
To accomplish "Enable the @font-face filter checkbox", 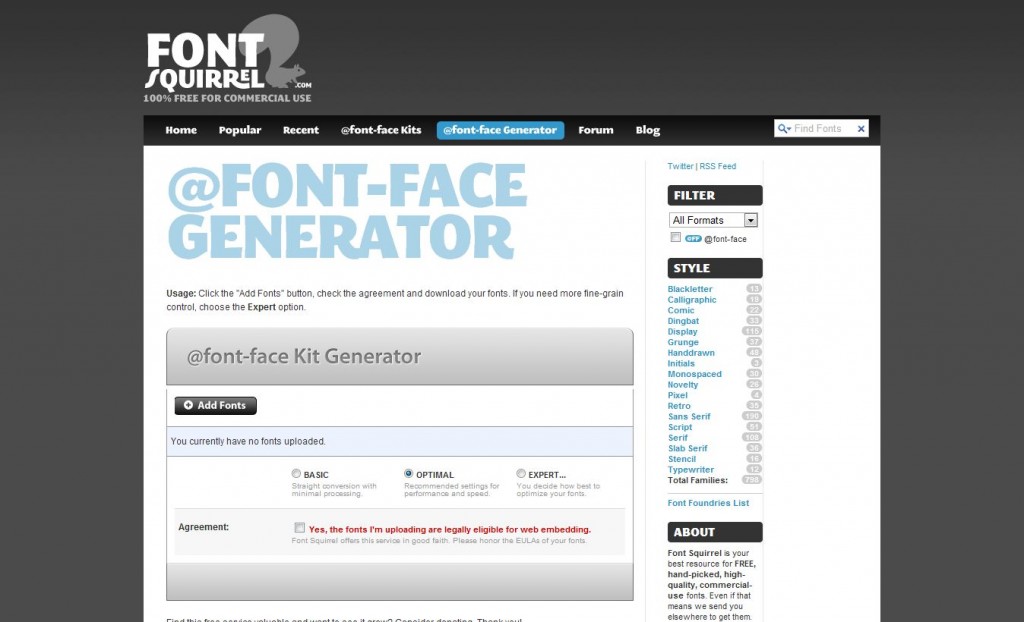I will click(676, 238).
